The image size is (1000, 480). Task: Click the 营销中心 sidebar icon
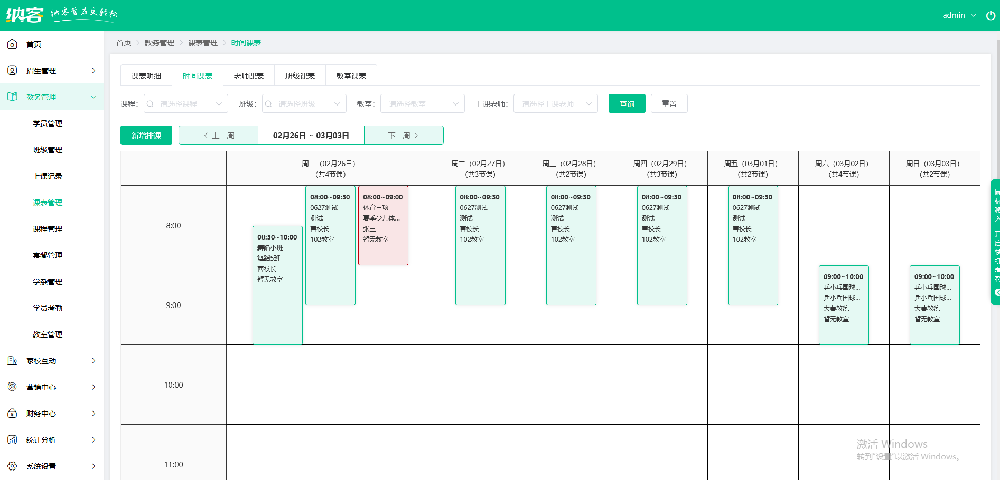click(11, 387)
